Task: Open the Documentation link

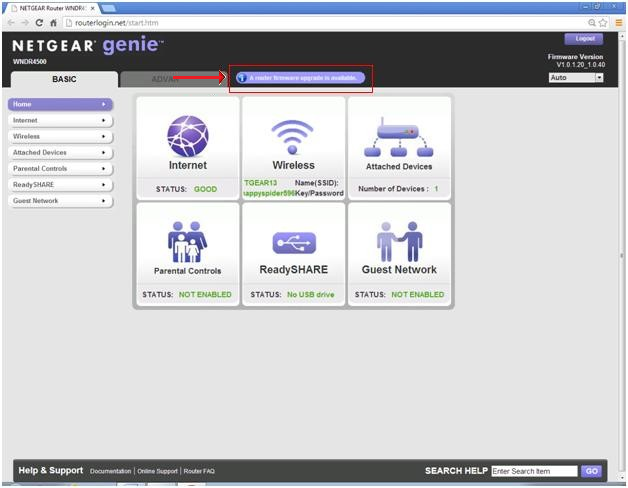Action: coord(111,471)
